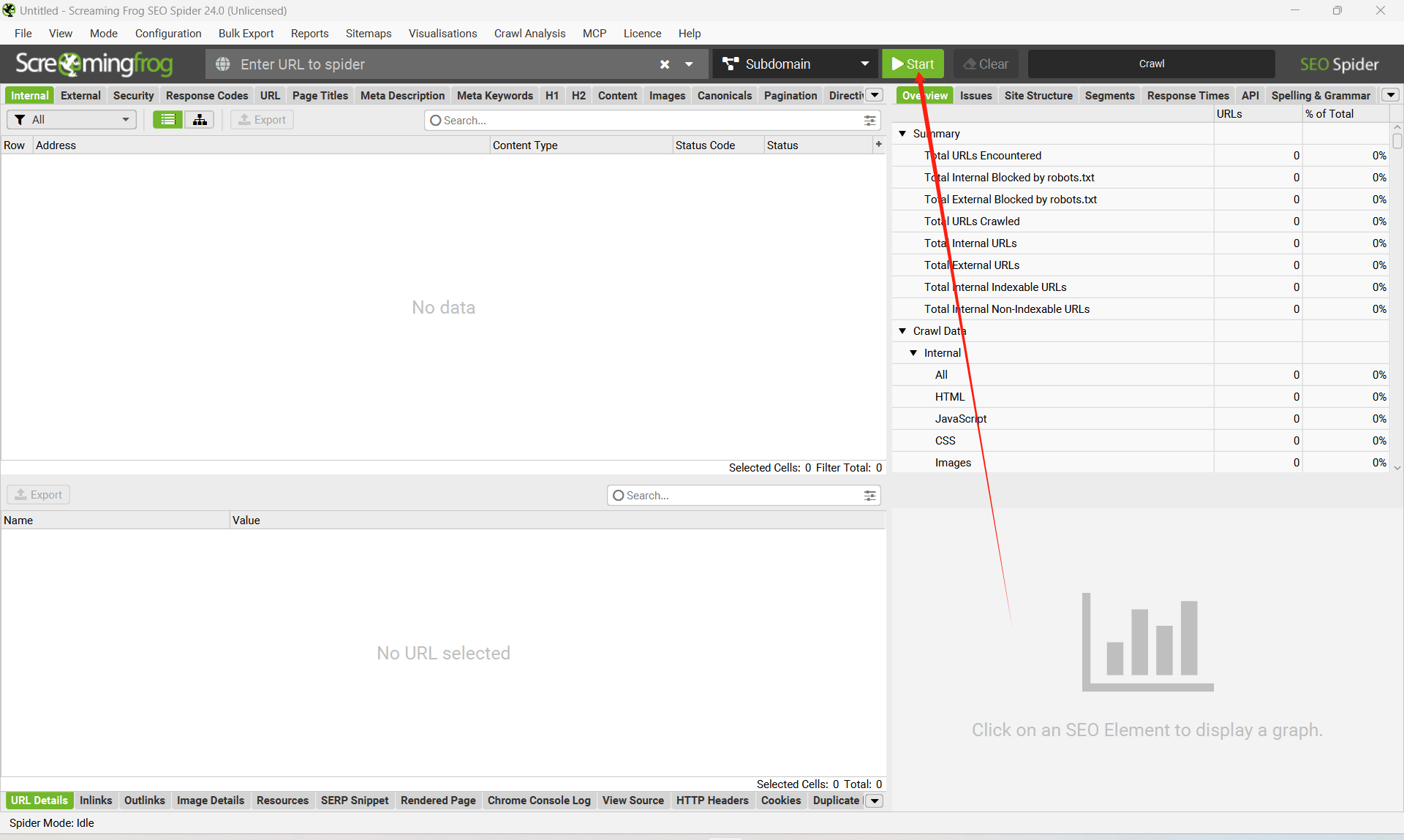
Task: Switch to Issues tab
Action: click(976, 96)
